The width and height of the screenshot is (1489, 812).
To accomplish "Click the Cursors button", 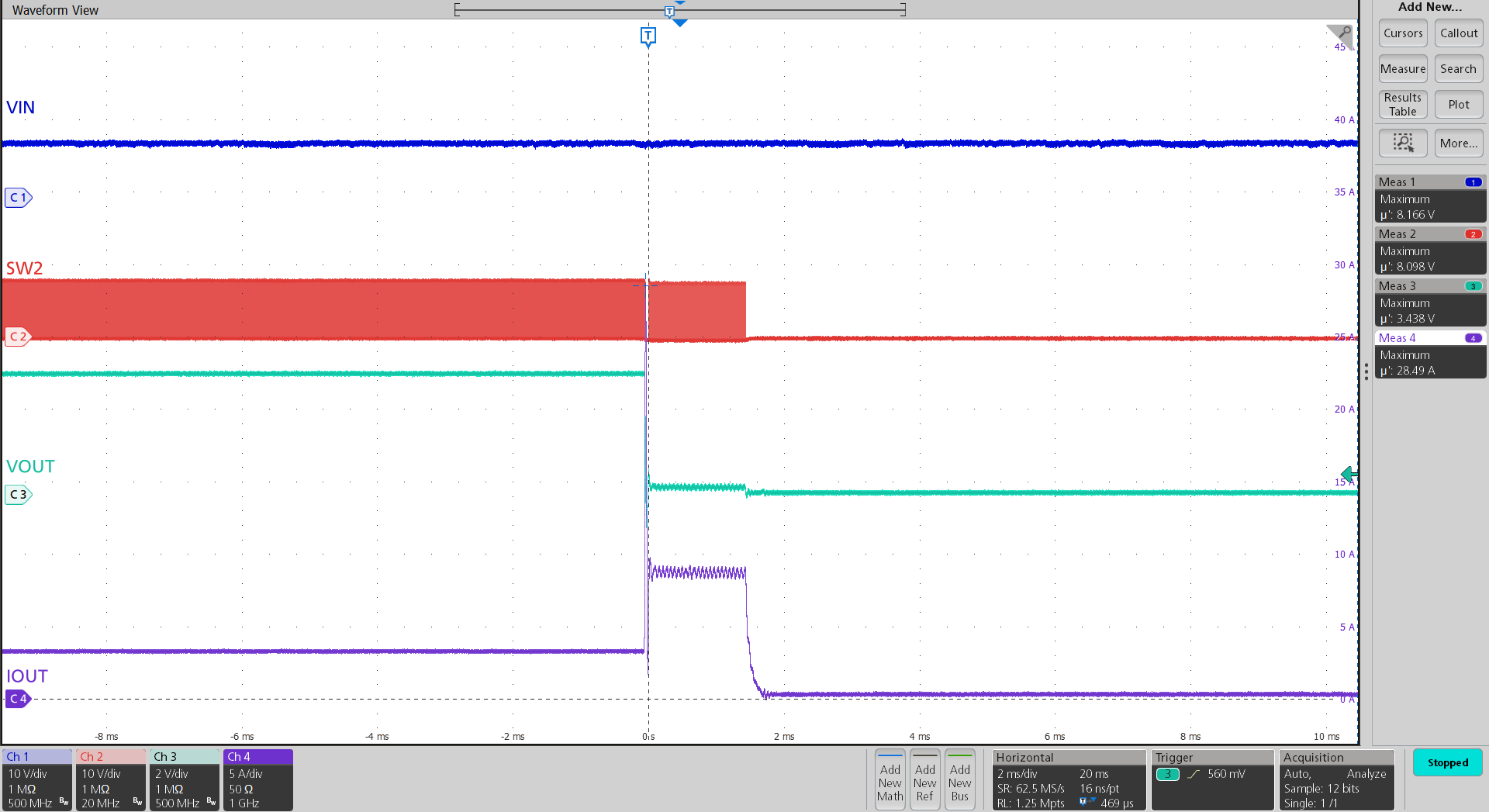I will point(1403,33).
